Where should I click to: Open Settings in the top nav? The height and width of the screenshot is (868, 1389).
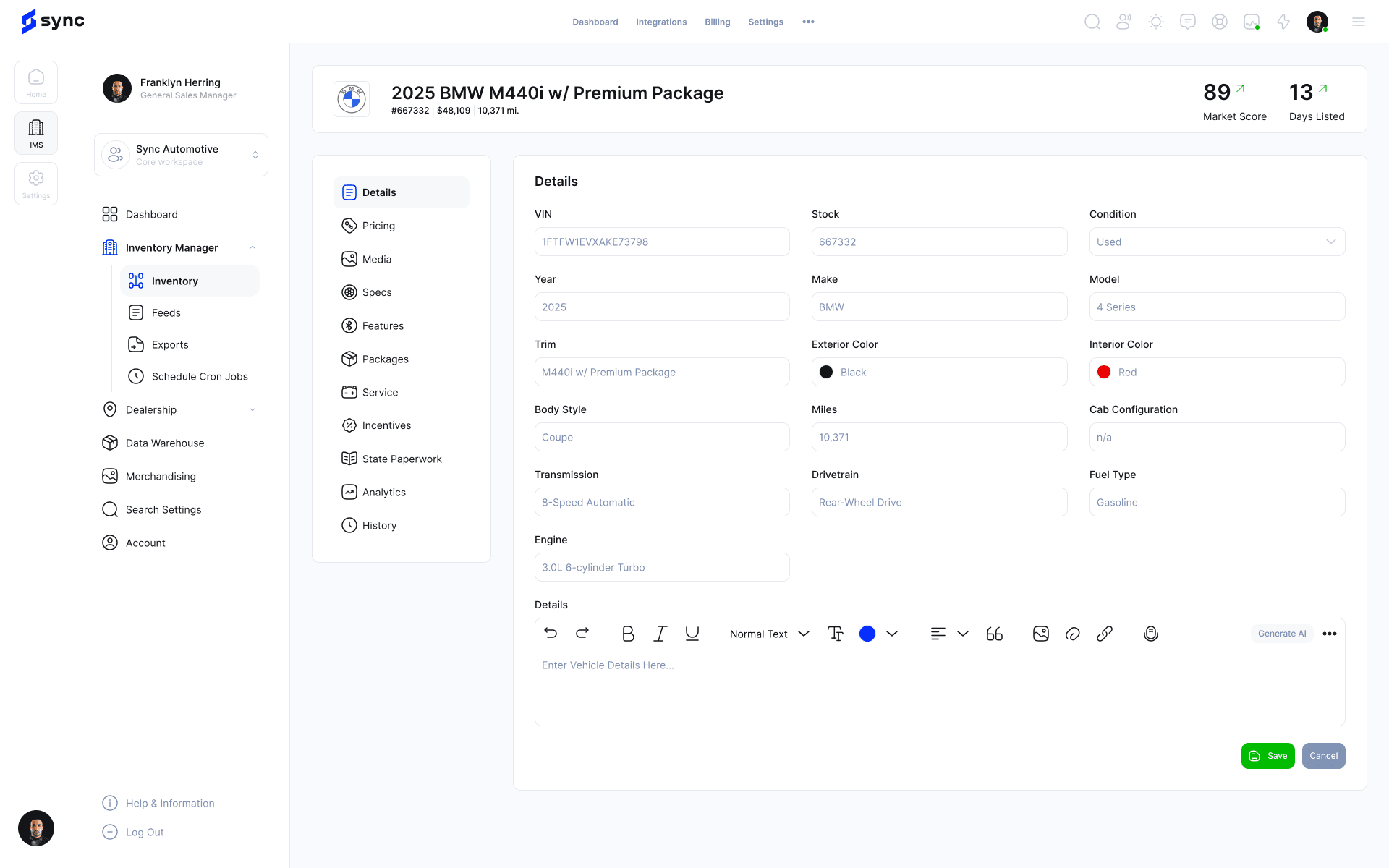click(765, 22)
